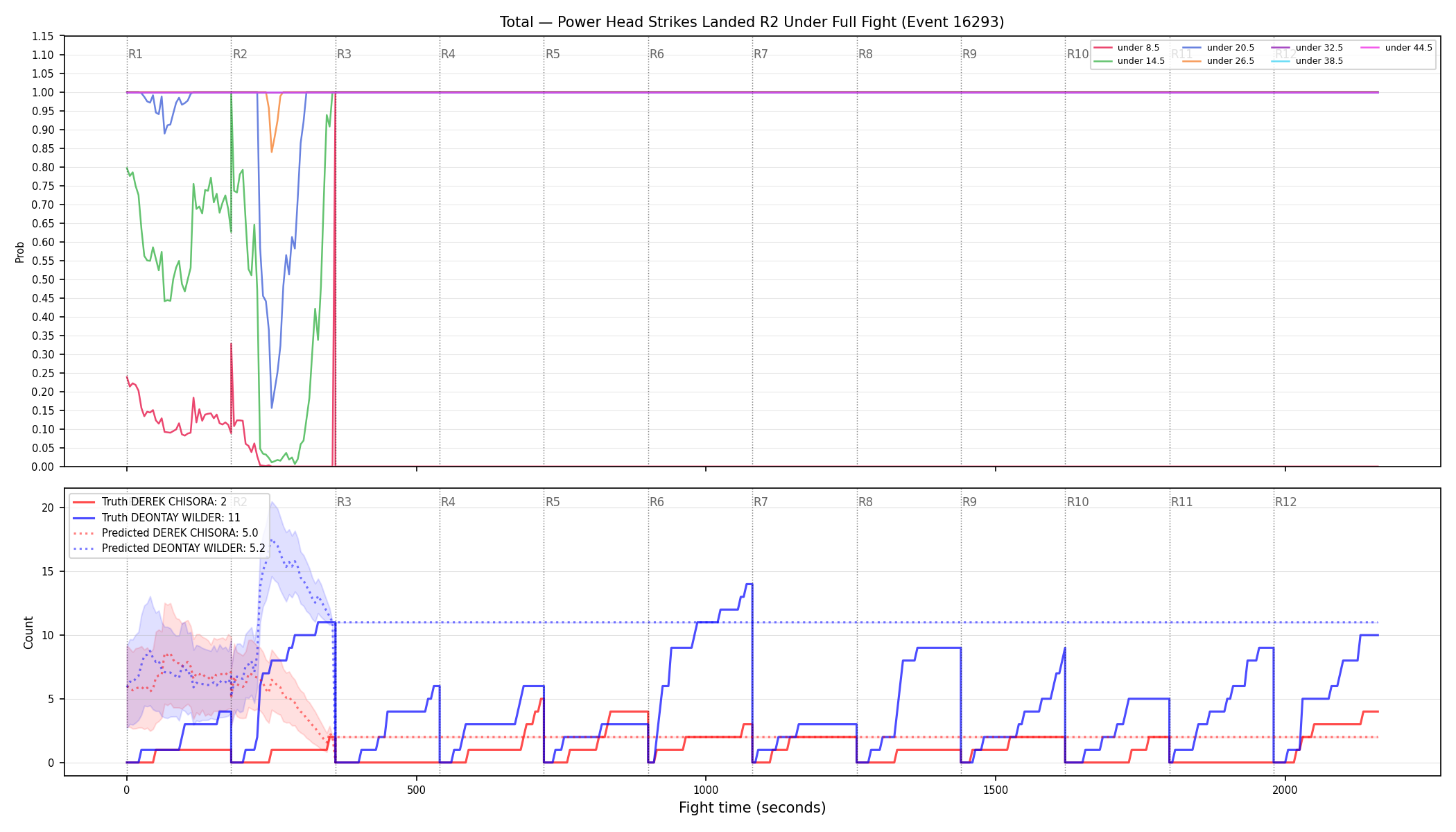Select the 'under 8.5' legend entry
This screenshot has width=1456, height=832.
tap(1127, 48)
